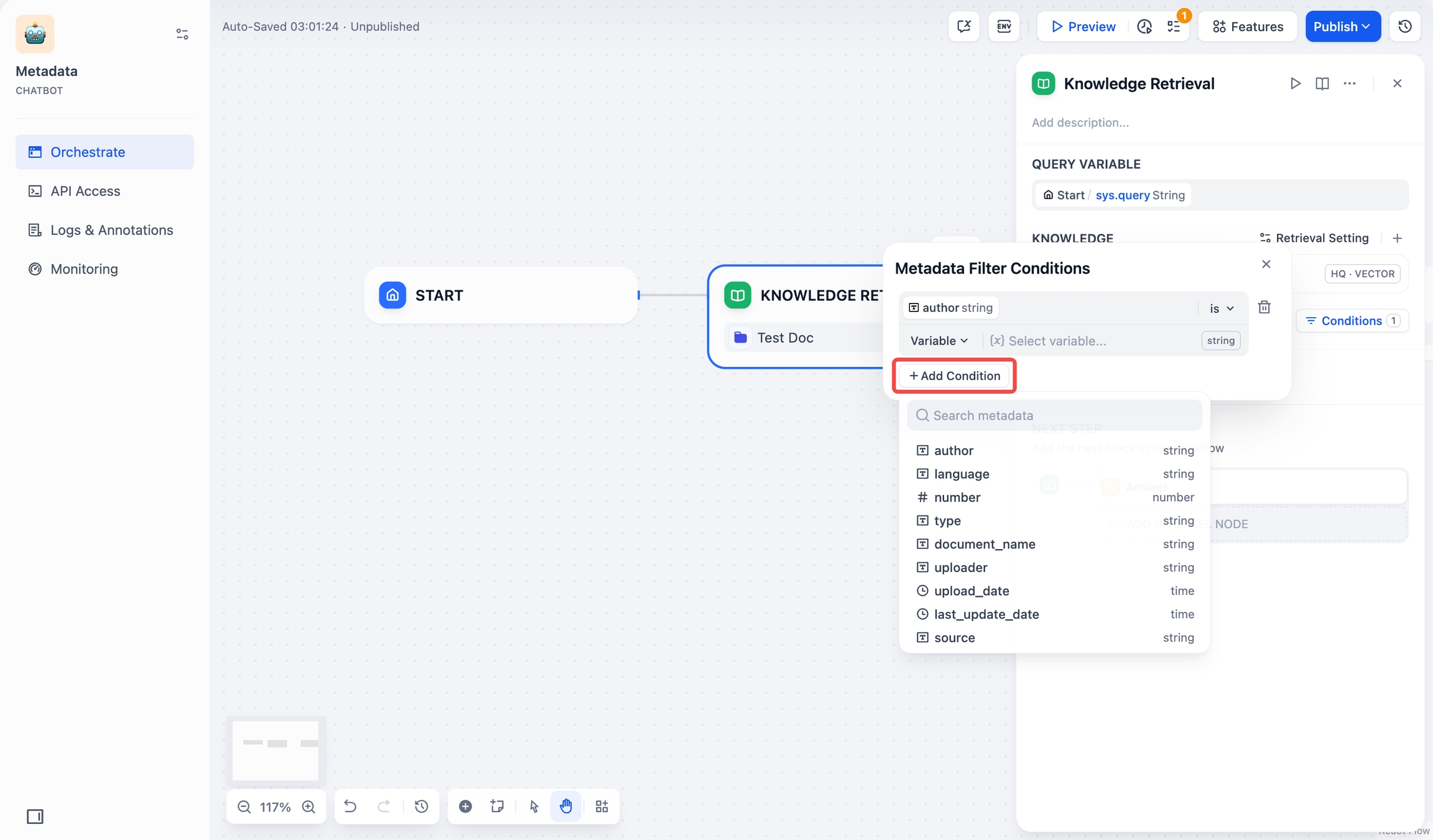Open the "is" operator dropdown
Image resolution: width=1433 pixels, height=840 pixels.
click(1221, 308)
